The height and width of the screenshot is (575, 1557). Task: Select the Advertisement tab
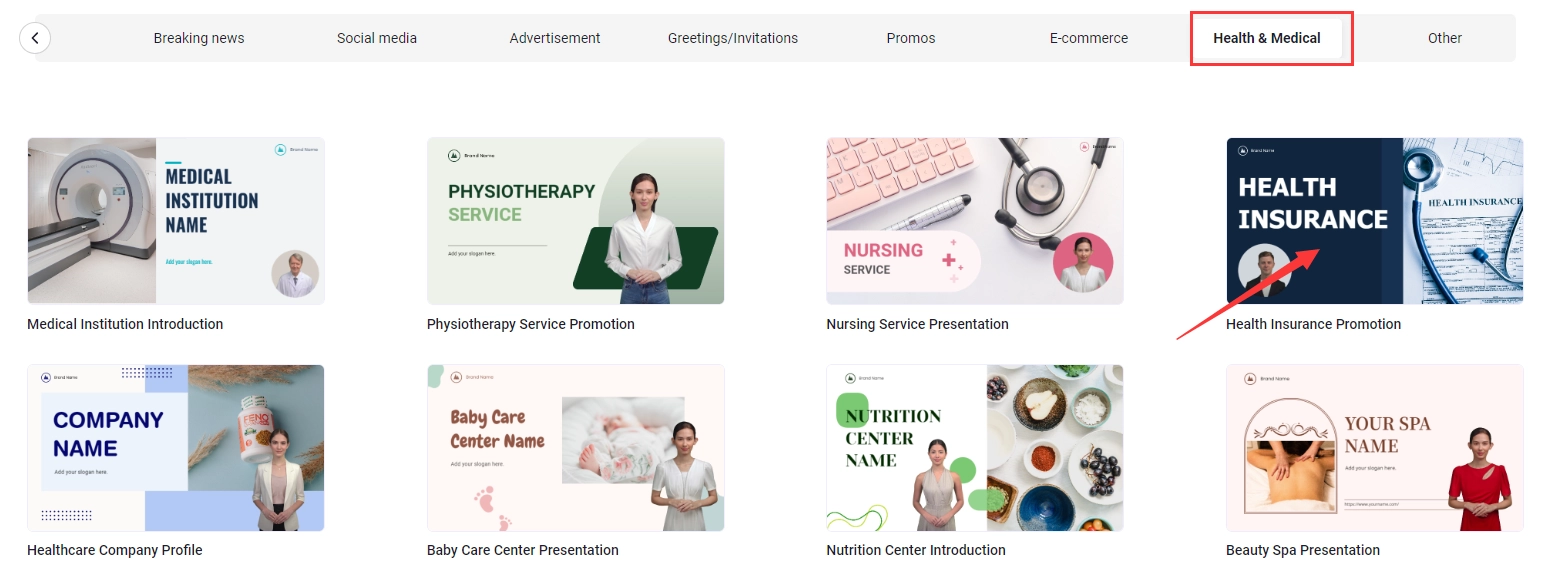(555, 38)
